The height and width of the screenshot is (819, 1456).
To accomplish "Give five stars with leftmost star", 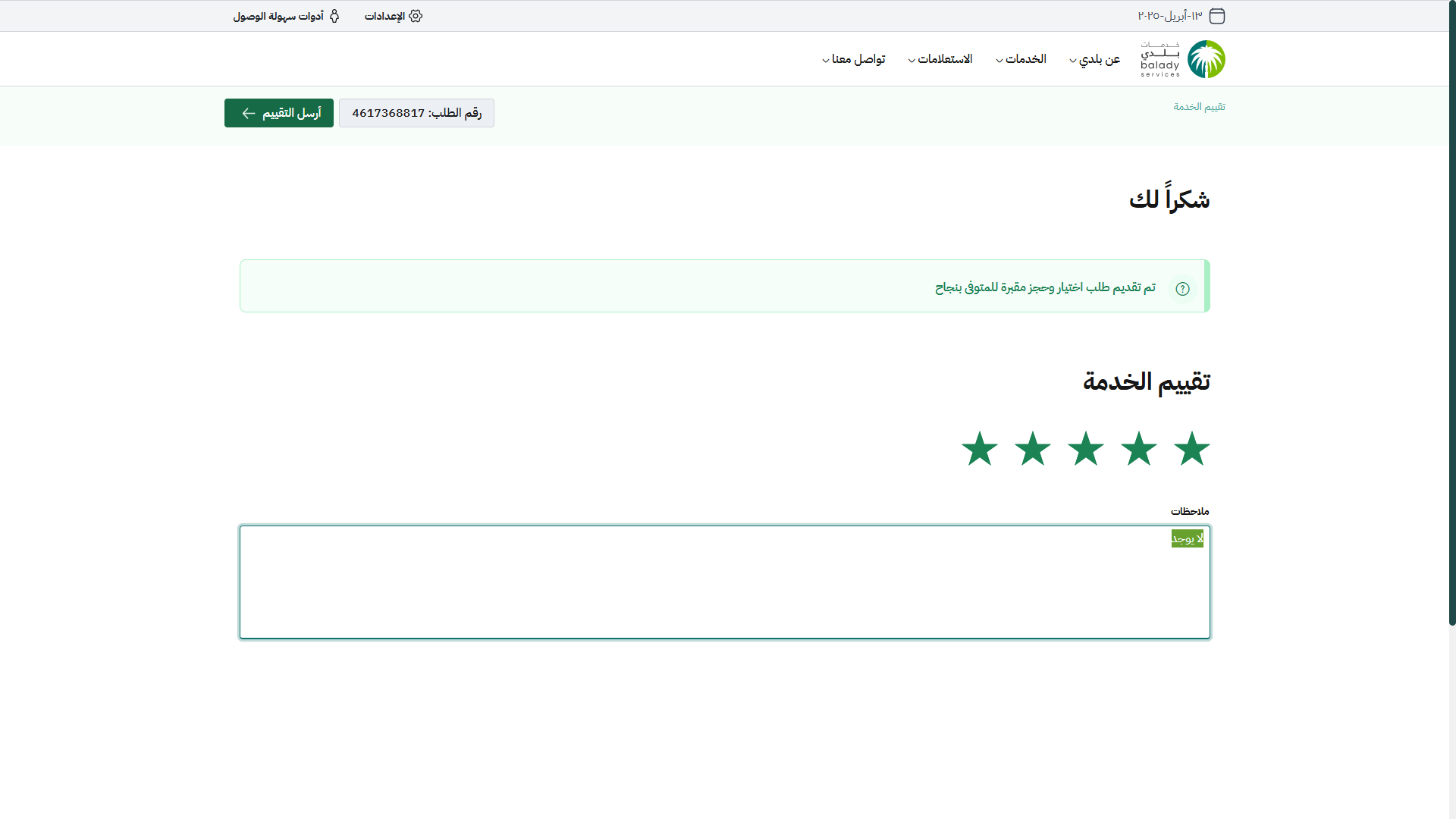I will click(979, 448).
